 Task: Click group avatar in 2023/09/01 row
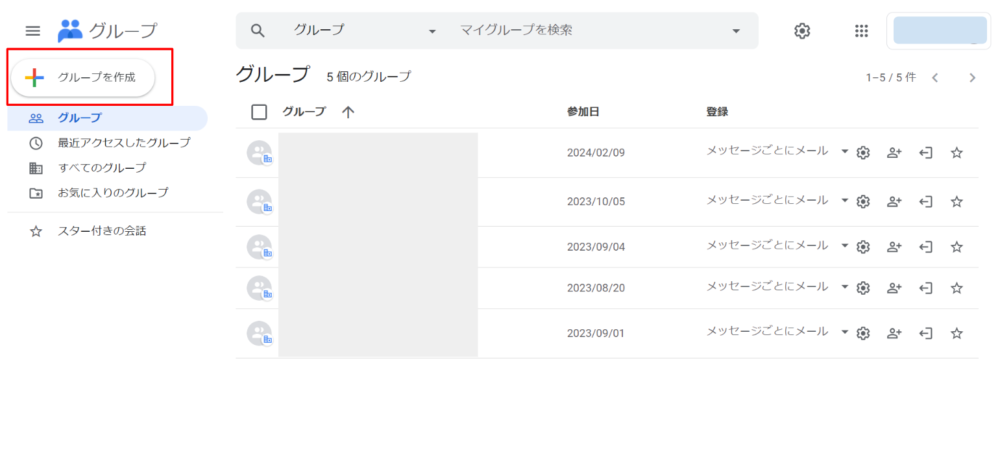point(260,333)
